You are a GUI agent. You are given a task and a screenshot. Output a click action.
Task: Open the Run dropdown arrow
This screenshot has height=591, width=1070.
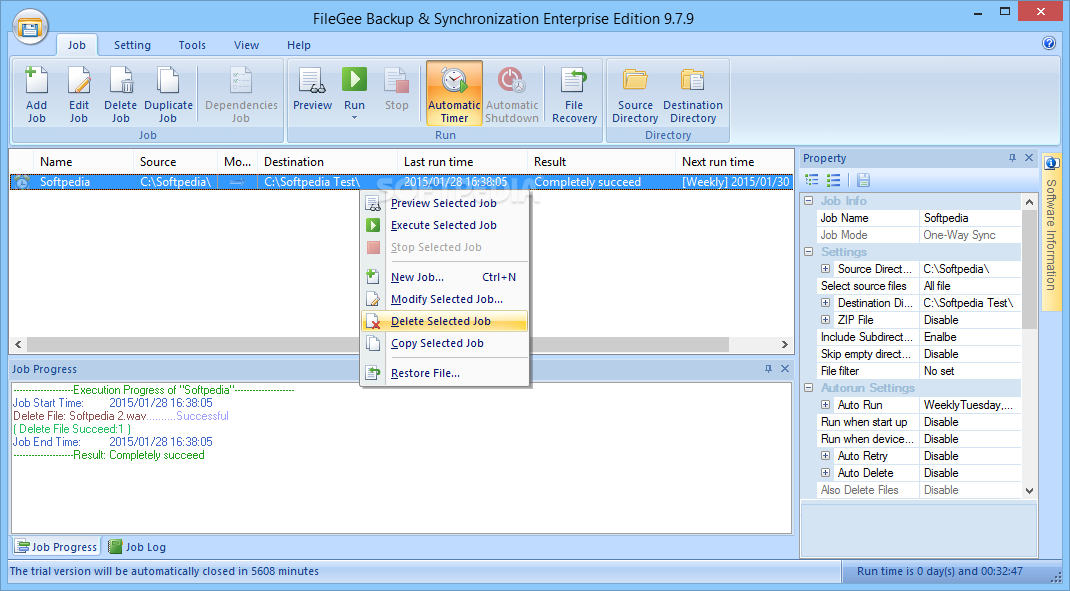(x=354, y=119)
